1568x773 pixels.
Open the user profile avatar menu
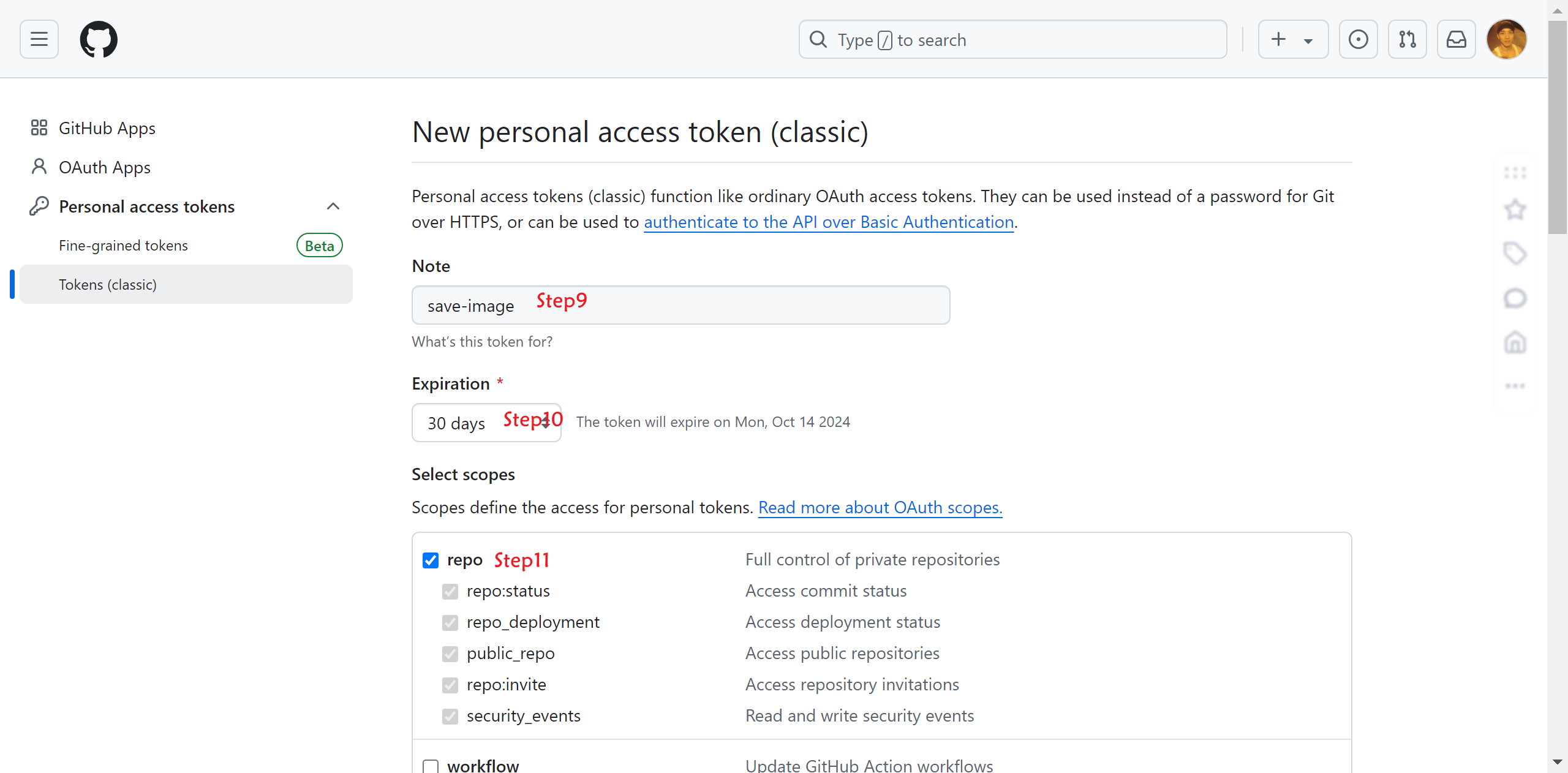click(x=1506, y=39)
